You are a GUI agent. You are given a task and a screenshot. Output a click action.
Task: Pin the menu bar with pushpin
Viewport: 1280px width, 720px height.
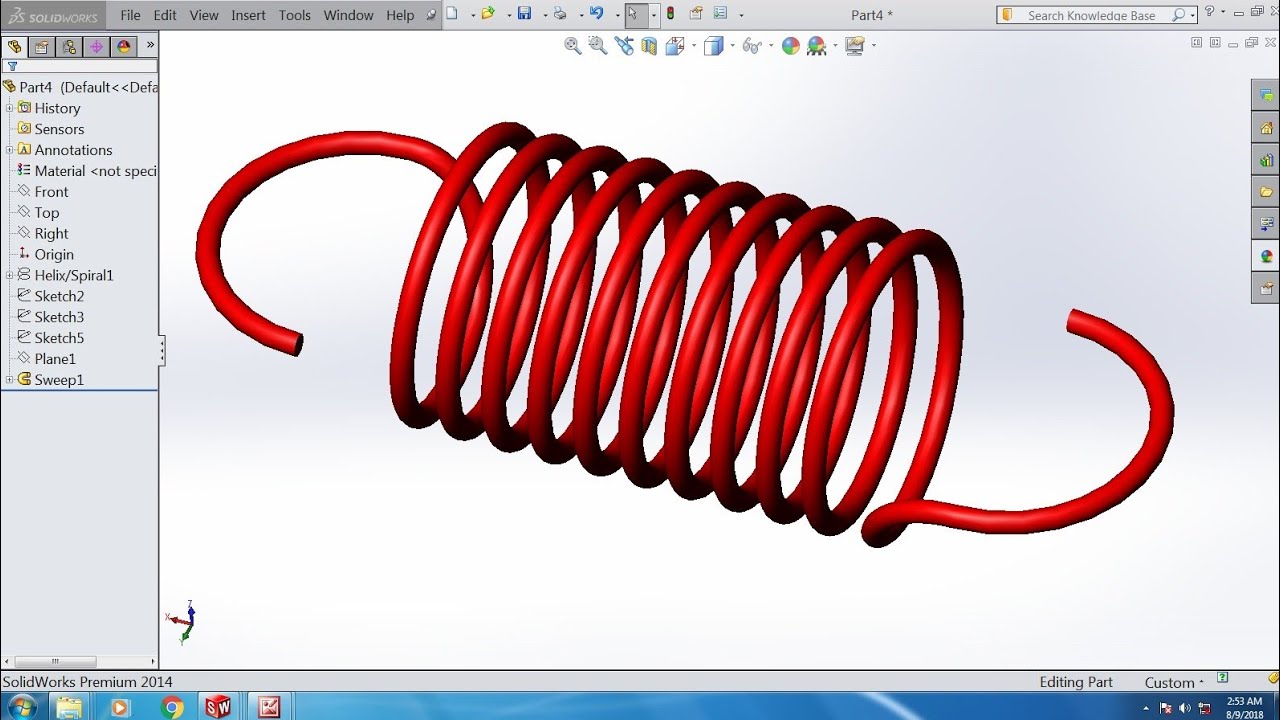pos(431,15)
